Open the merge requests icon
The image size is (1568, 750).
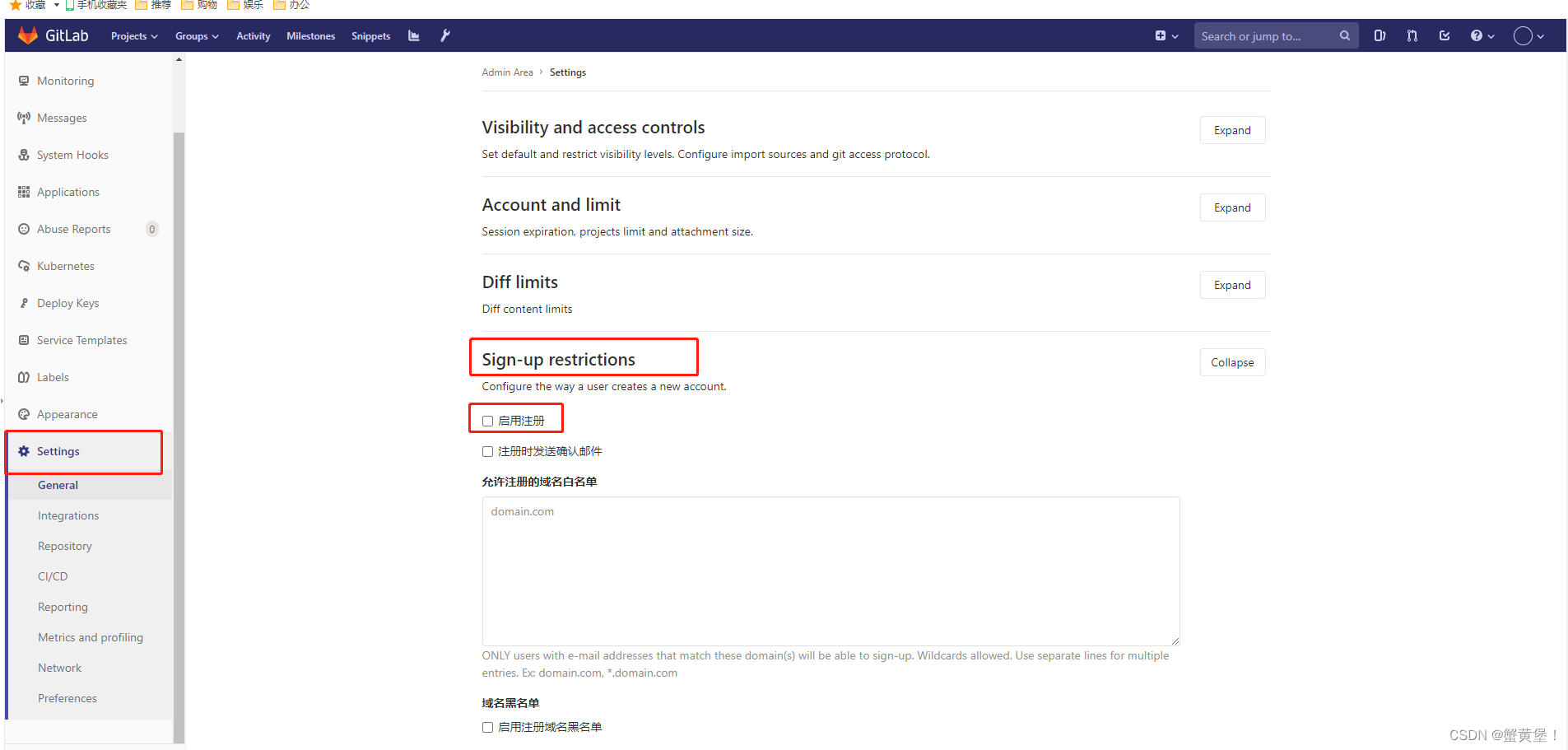[1412, 35]
